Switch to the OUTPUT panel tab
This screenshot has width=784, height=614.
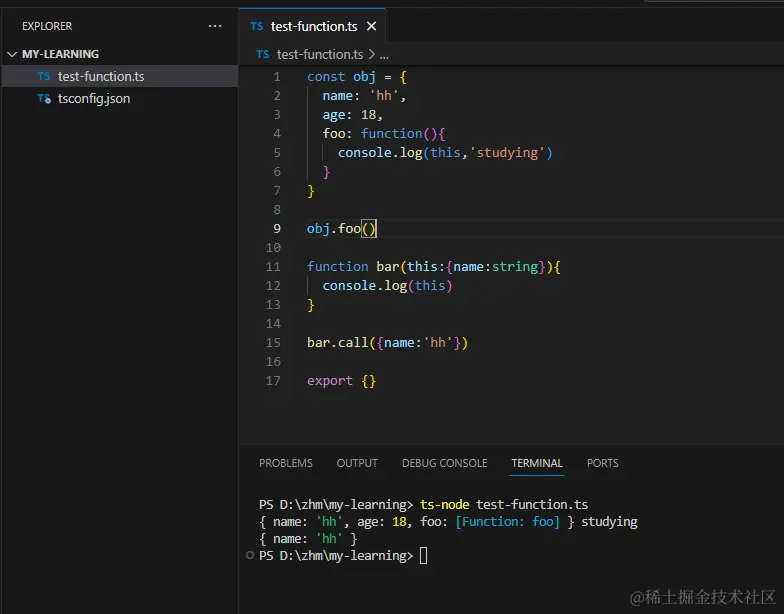coord(357,463)
